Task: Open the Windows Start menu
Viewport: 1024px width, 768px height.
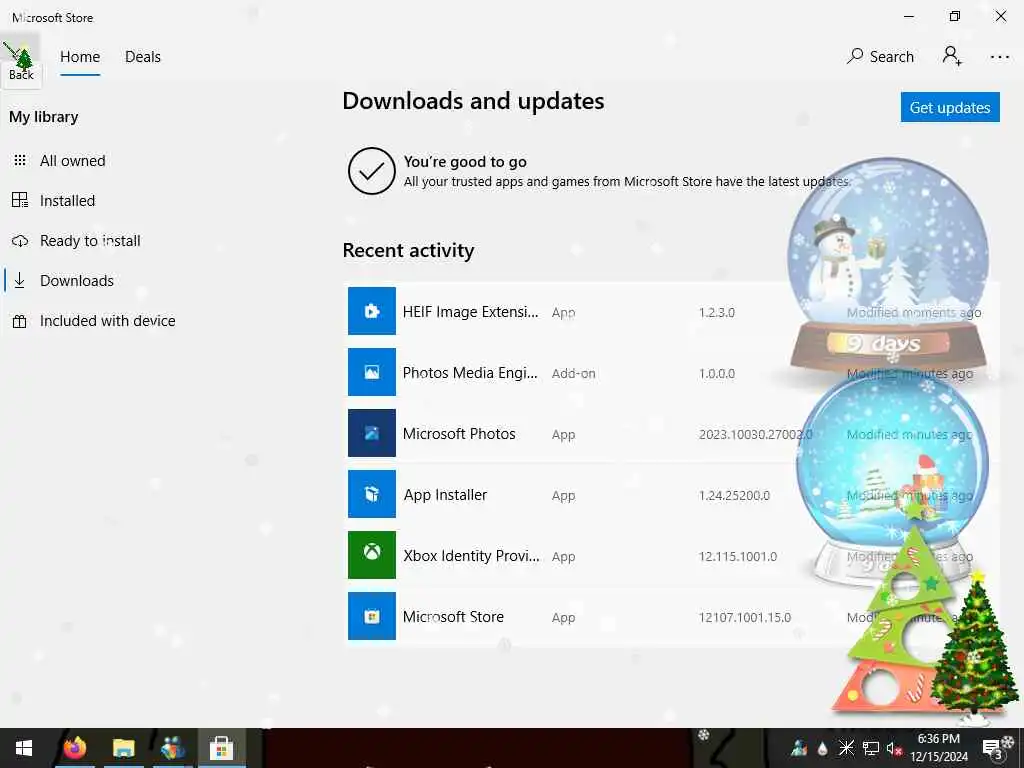Action: tap(24, 748)
